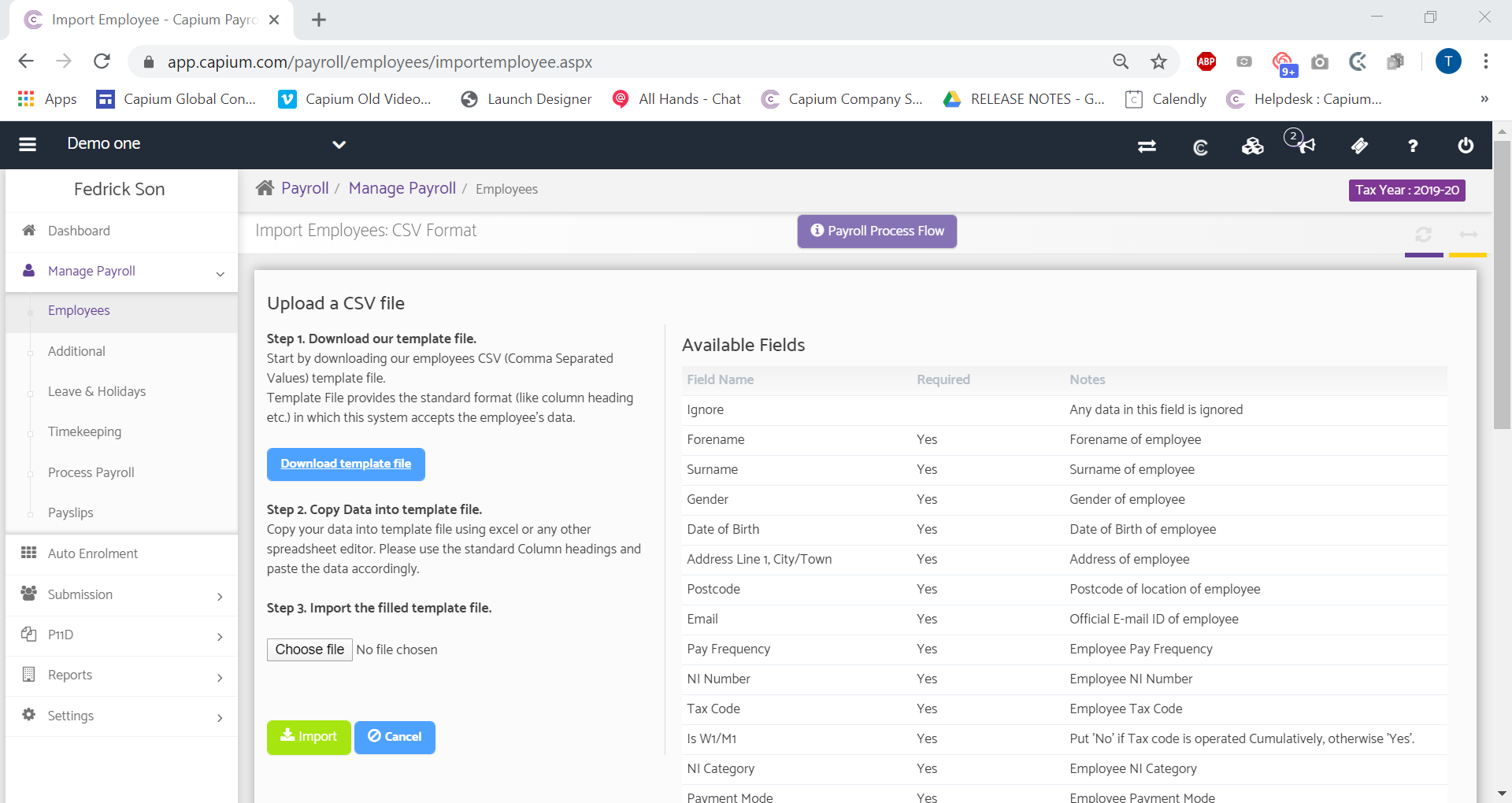The height and width of the screenshot is (803, 1512).
Task: Follow Manage Payroll breadcrumb link
Action: (402, 188)
